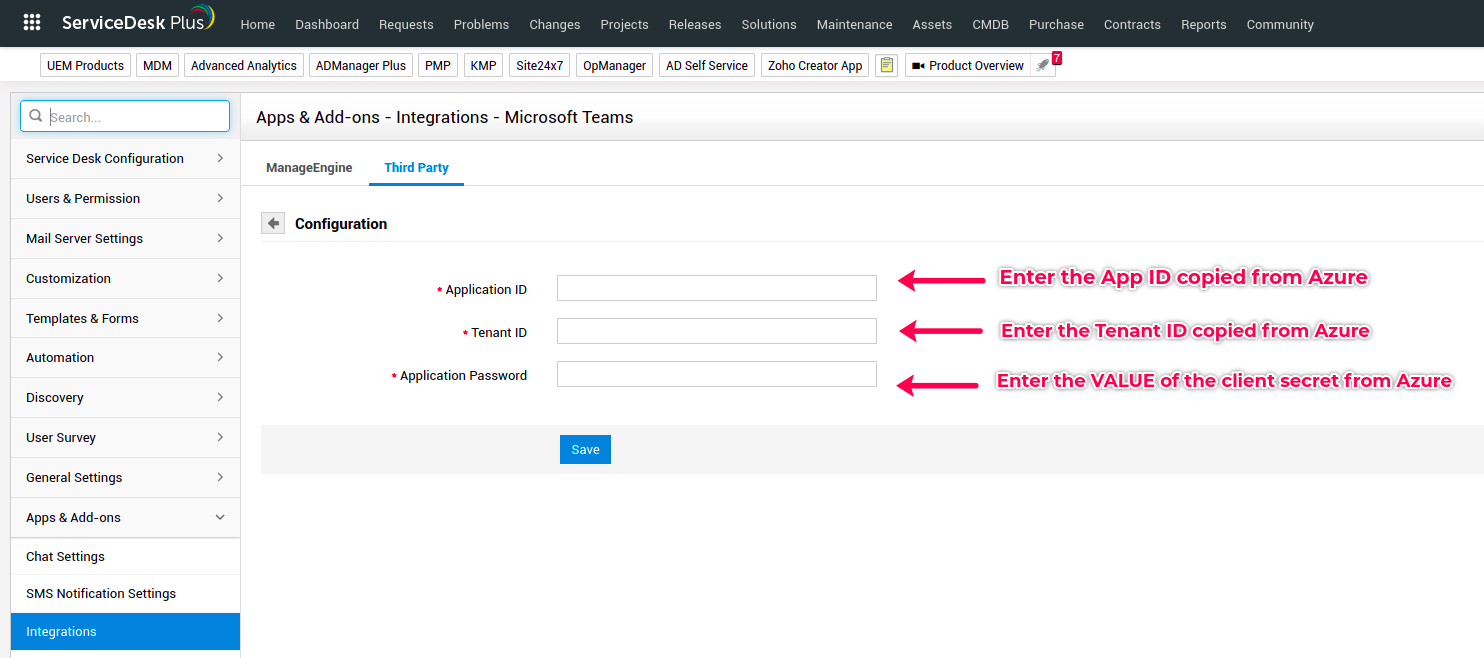
Task: Open the Requests menu
Action: click(406, 24)
